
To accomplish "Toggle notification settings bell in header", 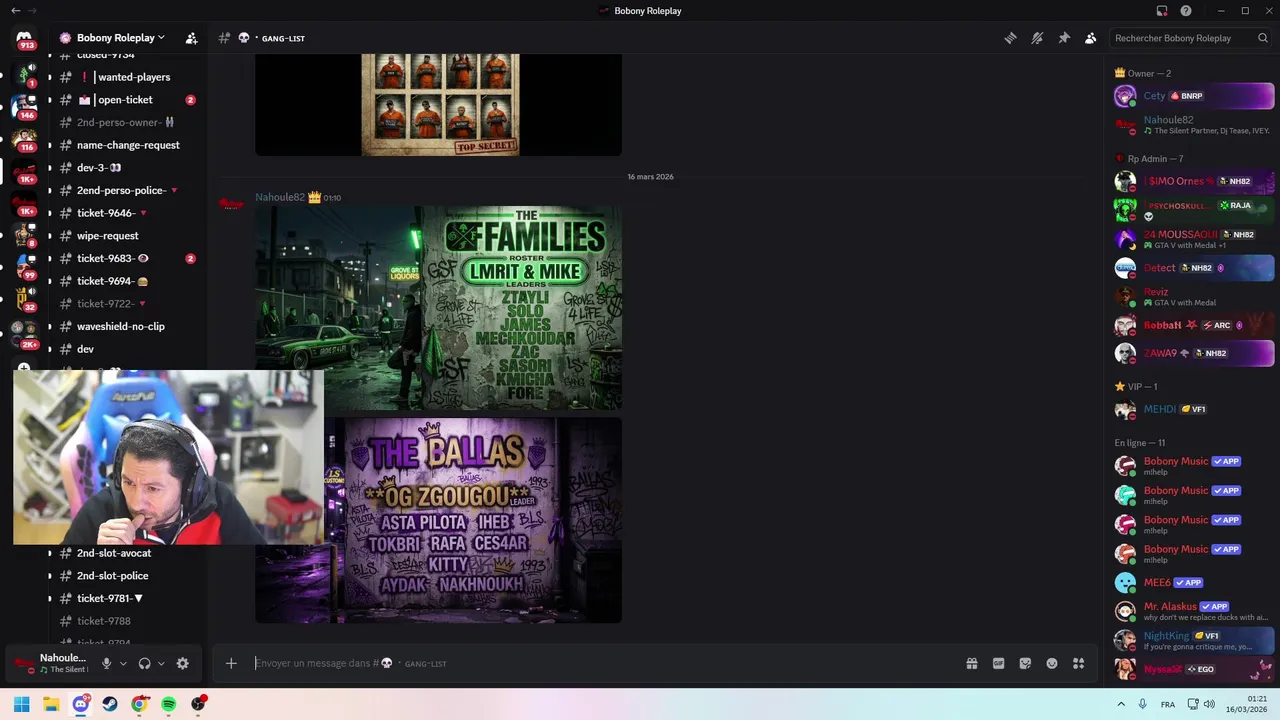I will point(1037,38).
